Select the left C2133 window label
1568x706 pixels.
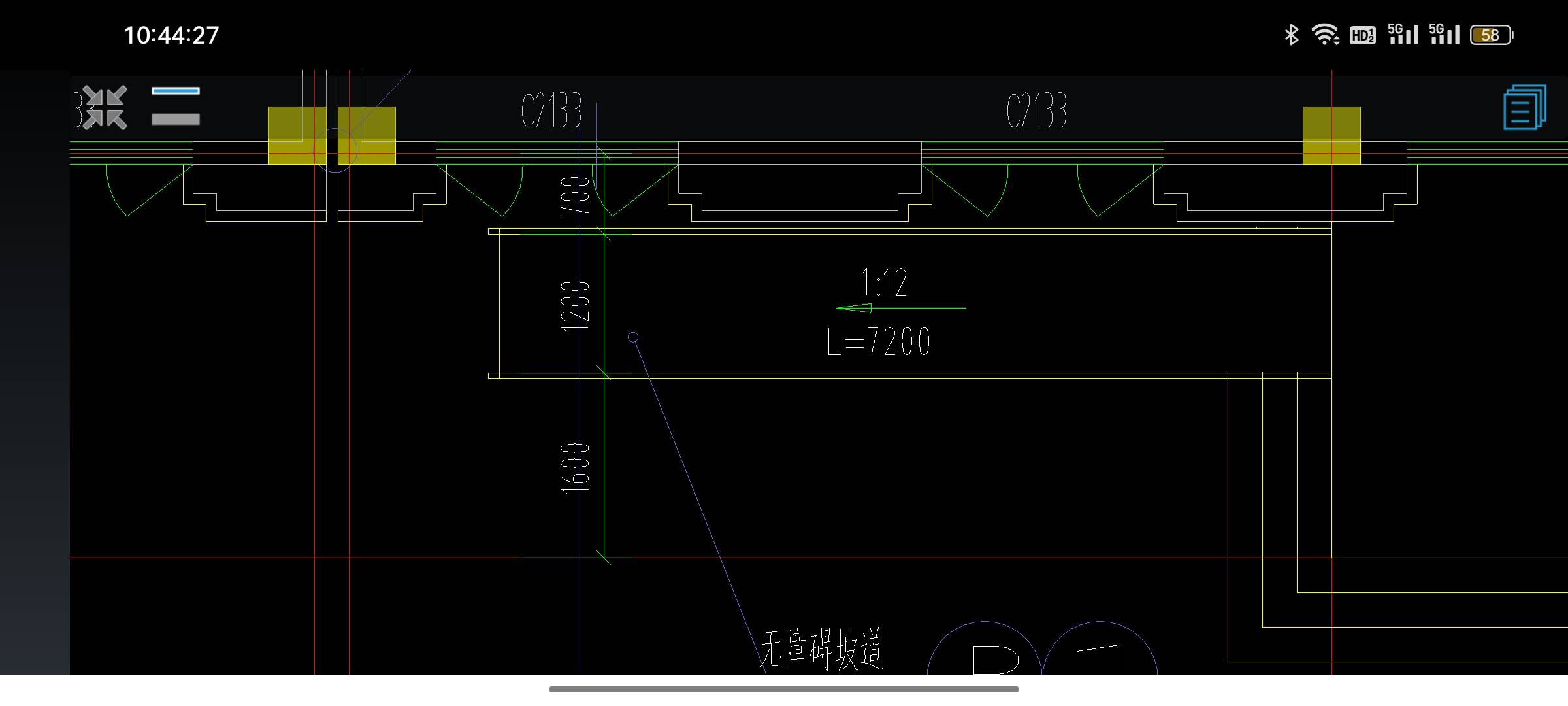coord(551,110)
